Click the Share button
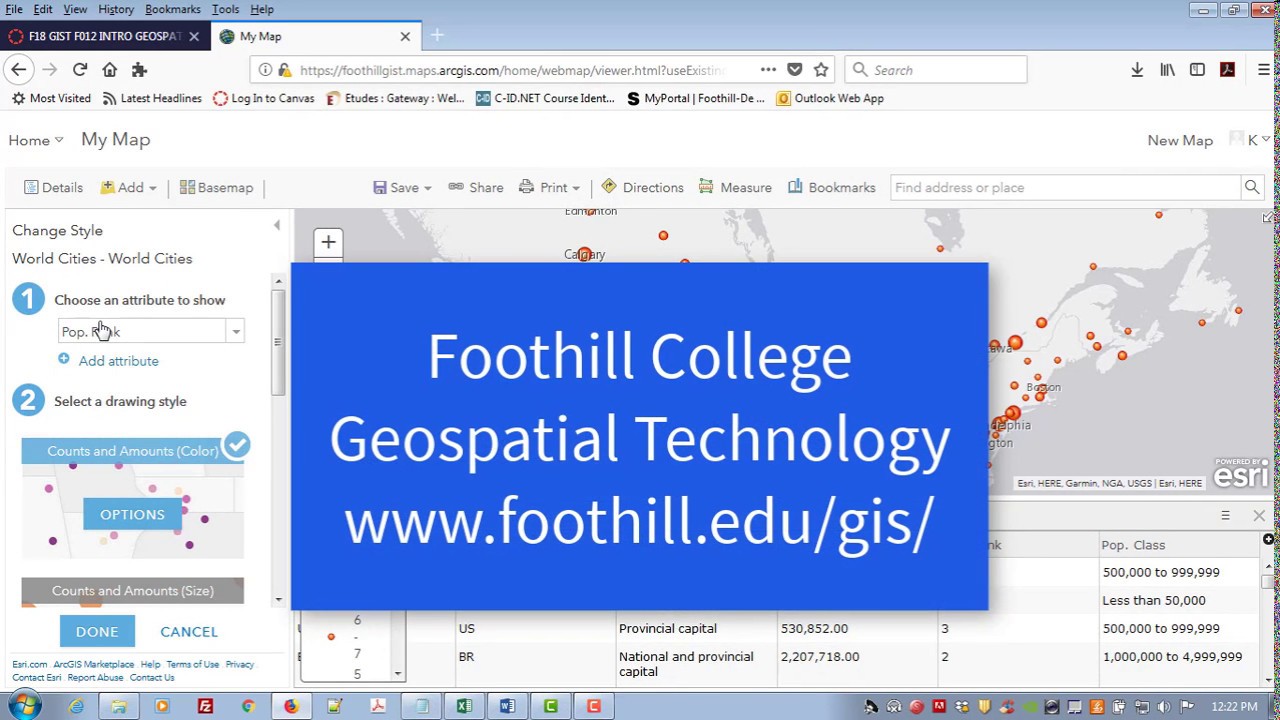This screenshot has width=1280, height=720. [x=476, y=187]
